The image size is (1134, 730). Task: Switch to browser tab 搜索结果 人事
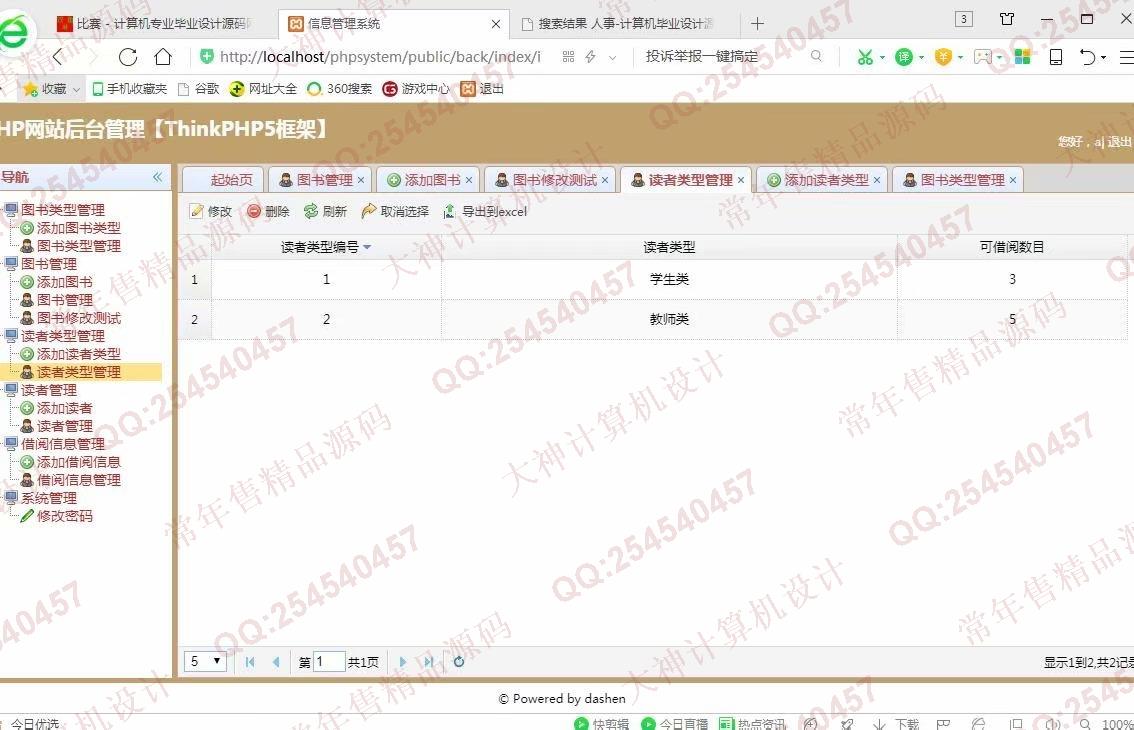point(618,24)
